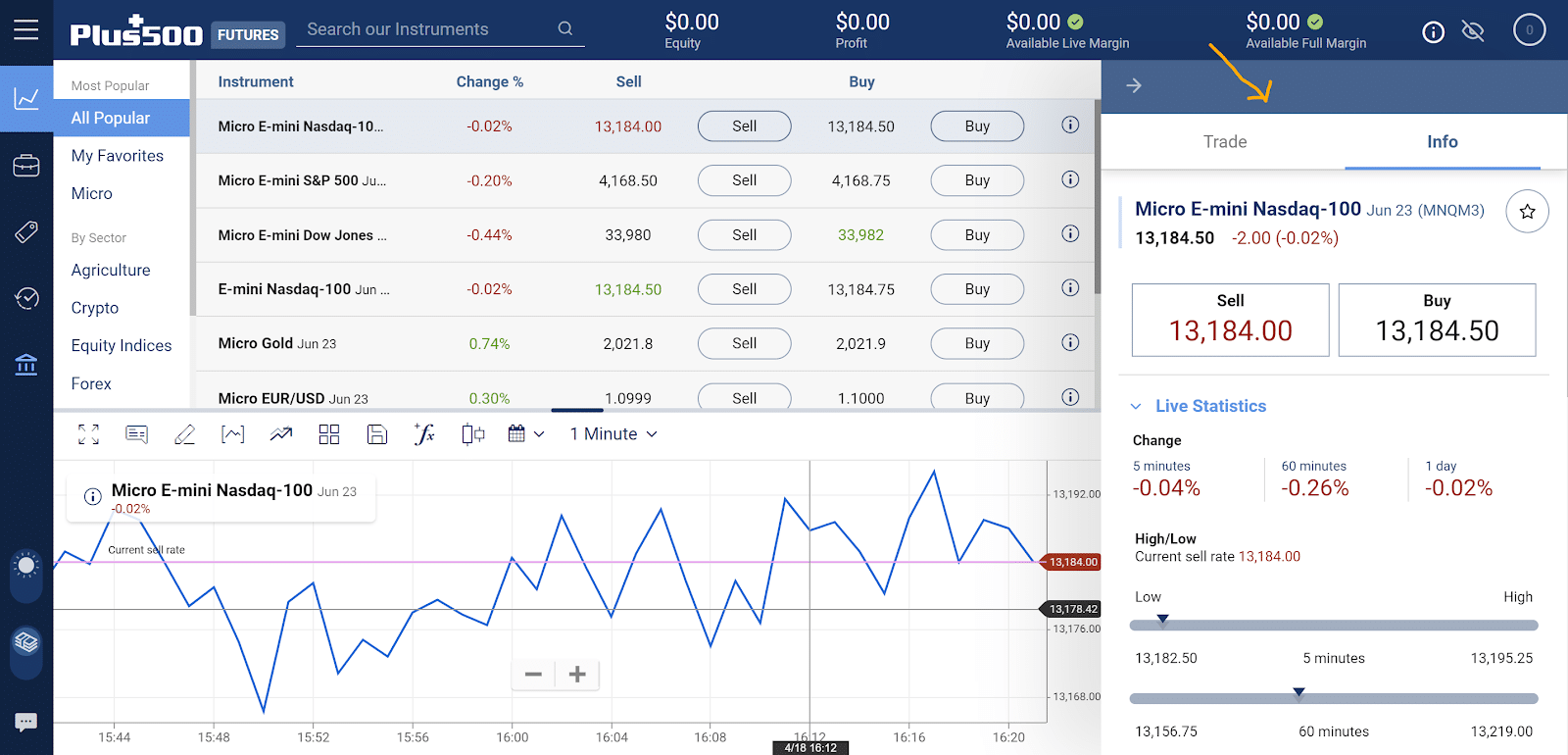The width and height of the screenshot is (1568, 755).
Task: Sell Micro E-mini Dow Jones
Action: click(x=745, y=235)
